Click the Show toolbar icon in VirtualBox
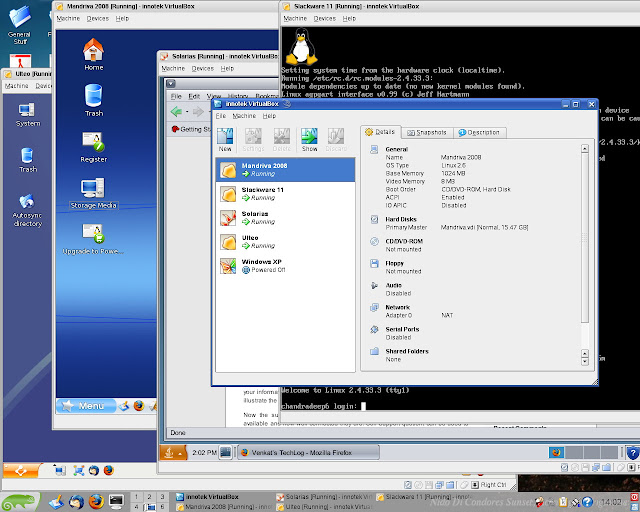The width and height of the screenshot is (640, 512). 309,140
